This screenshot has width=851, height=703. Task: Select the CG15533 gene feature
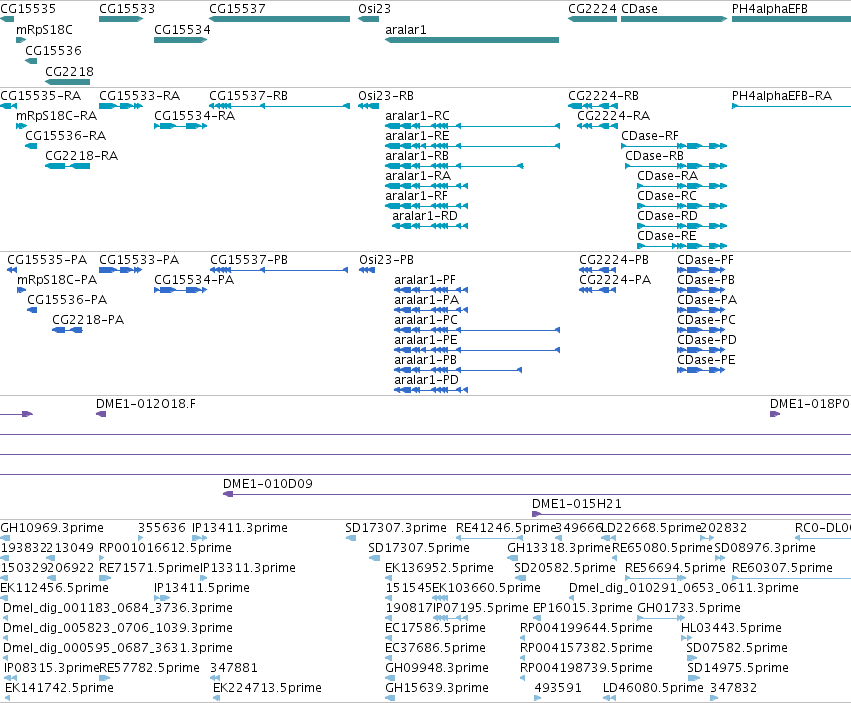pos(121,19)
